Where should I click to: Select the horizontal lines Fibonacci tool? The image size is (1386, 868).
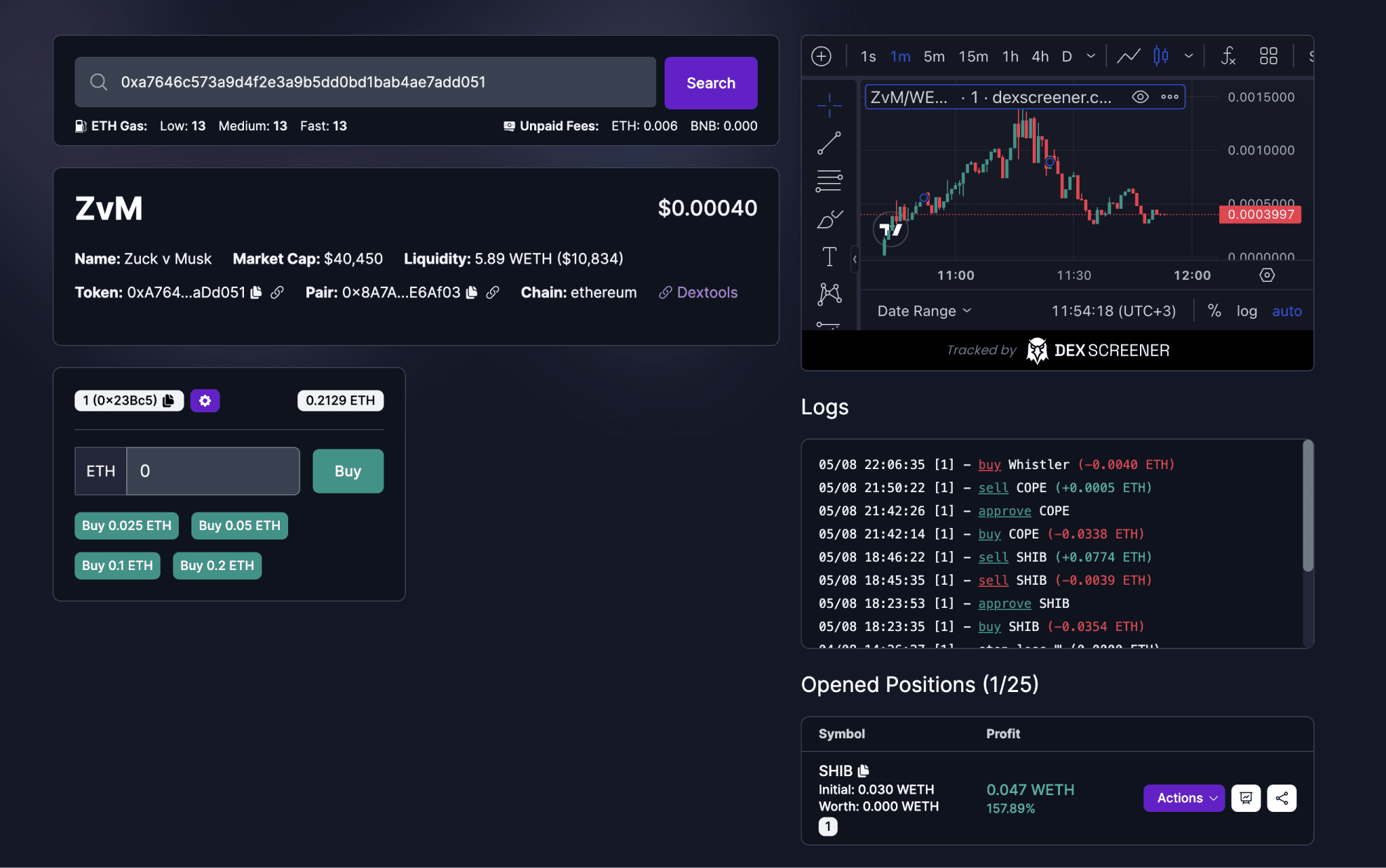tap(829, 181)
